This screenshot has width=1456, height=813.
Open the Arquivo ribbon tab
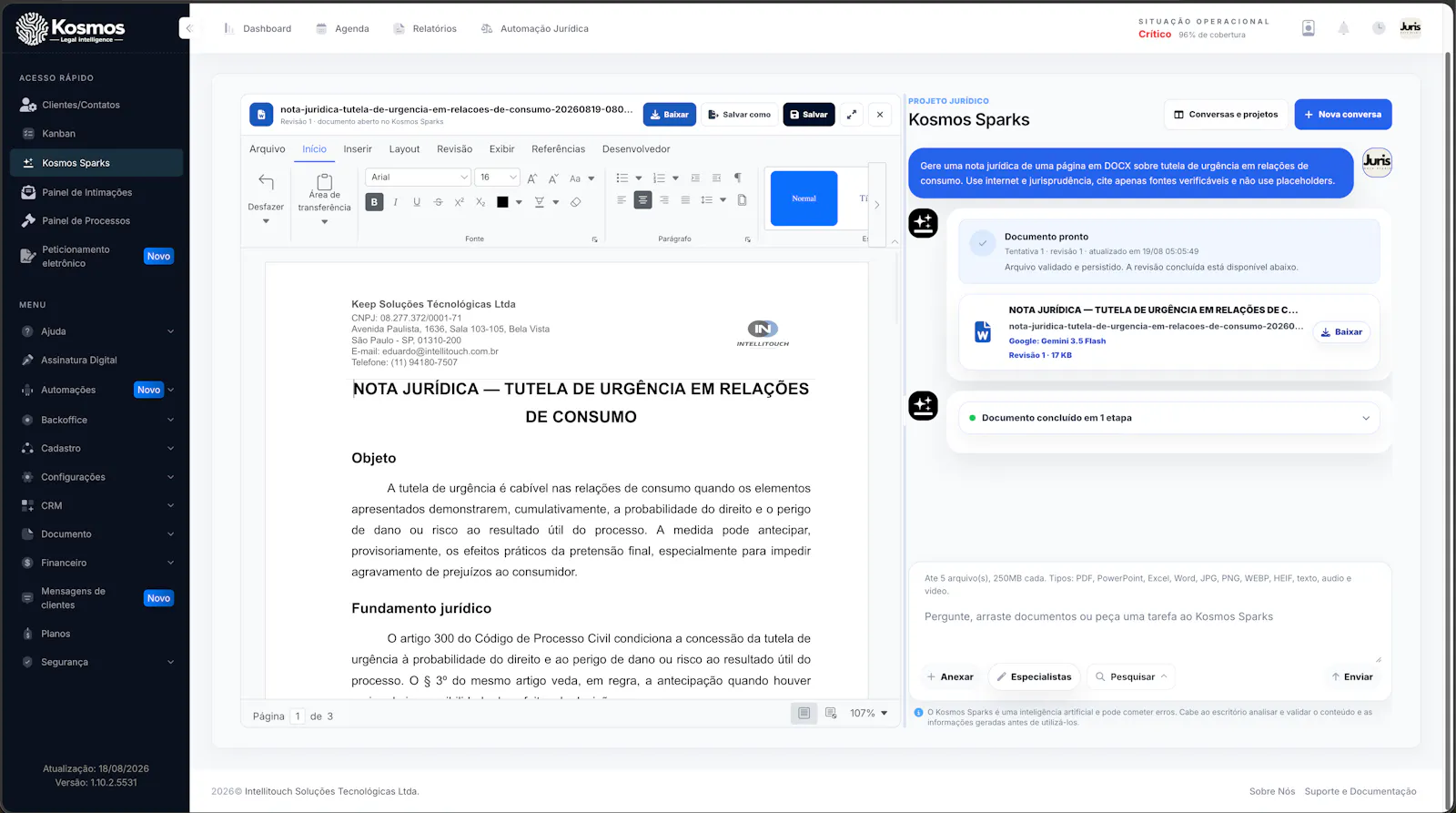(268, 149)
